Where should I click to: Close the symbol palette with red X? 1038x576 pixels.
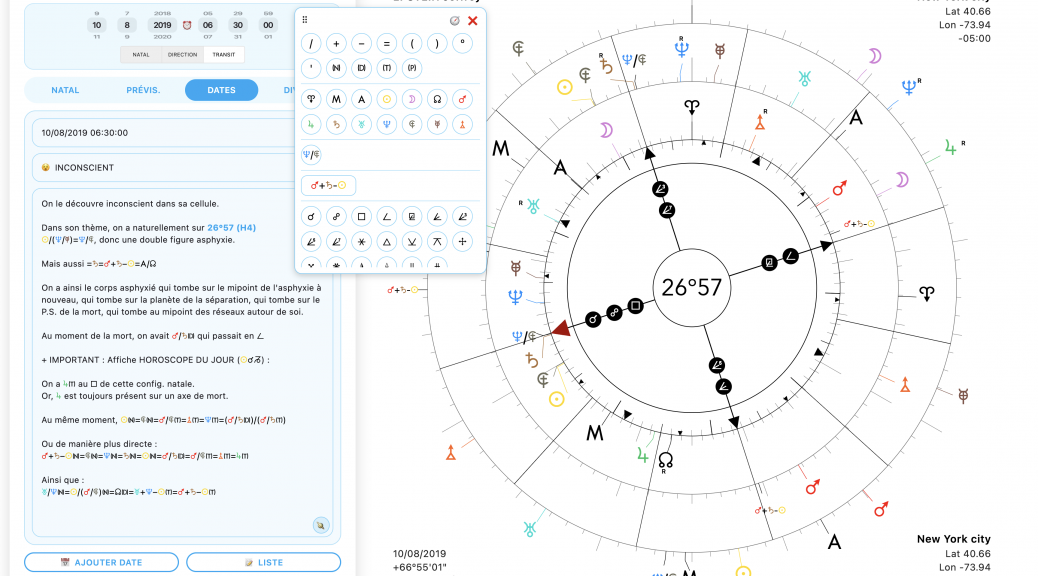tap(473, 20)
